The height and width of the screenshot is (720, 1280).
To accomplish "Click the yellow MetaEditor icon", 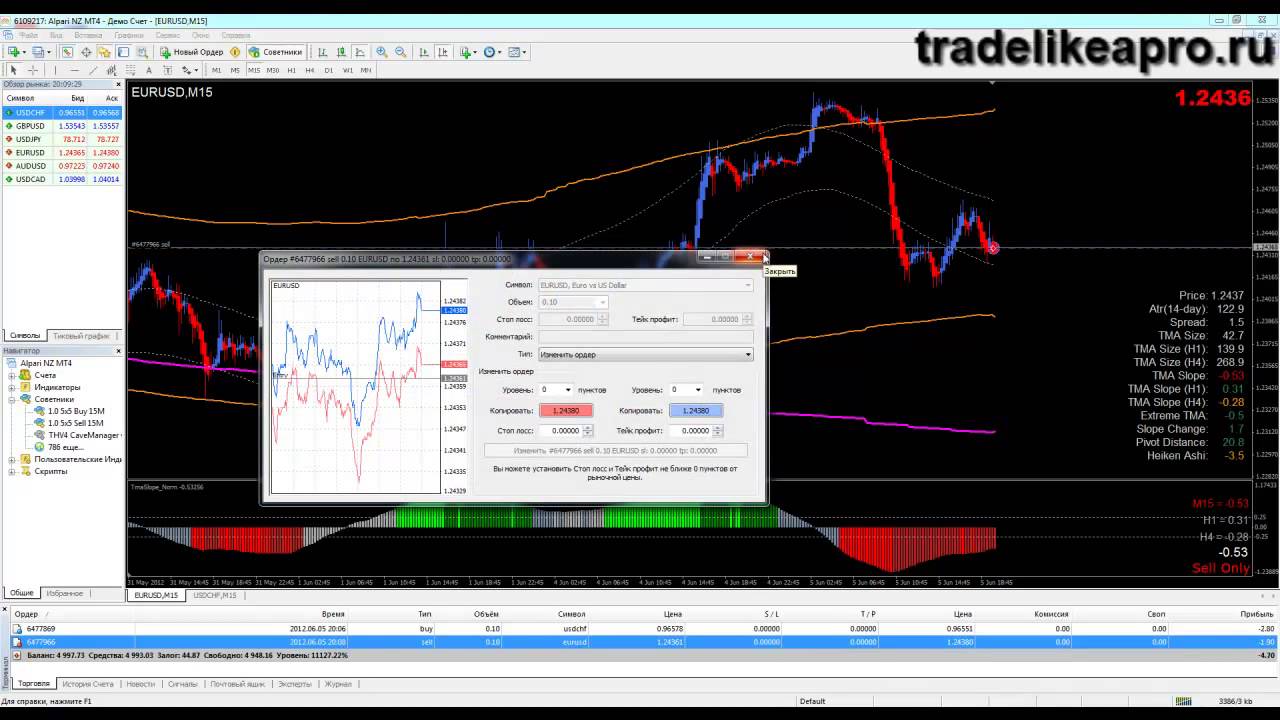I will tap(235, 52).
